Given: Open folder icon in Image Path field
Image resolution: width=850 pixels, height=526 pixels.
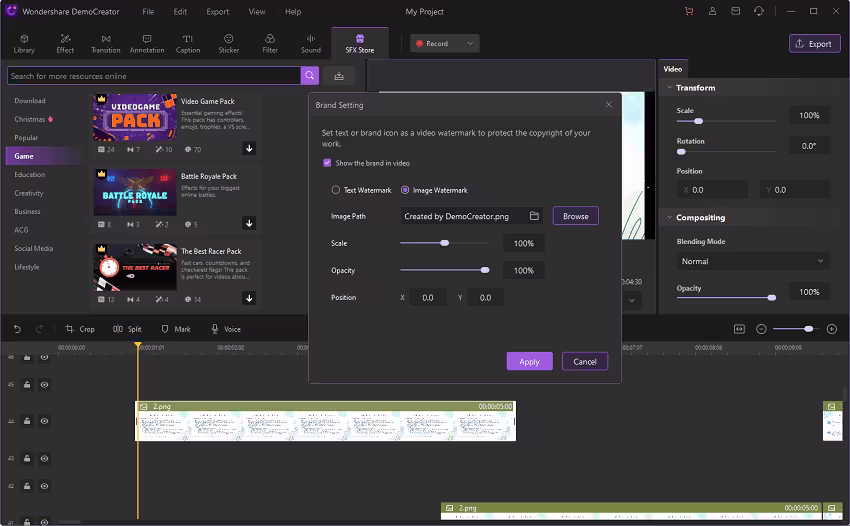Looking at the screenshot, I should coord(534,216).
